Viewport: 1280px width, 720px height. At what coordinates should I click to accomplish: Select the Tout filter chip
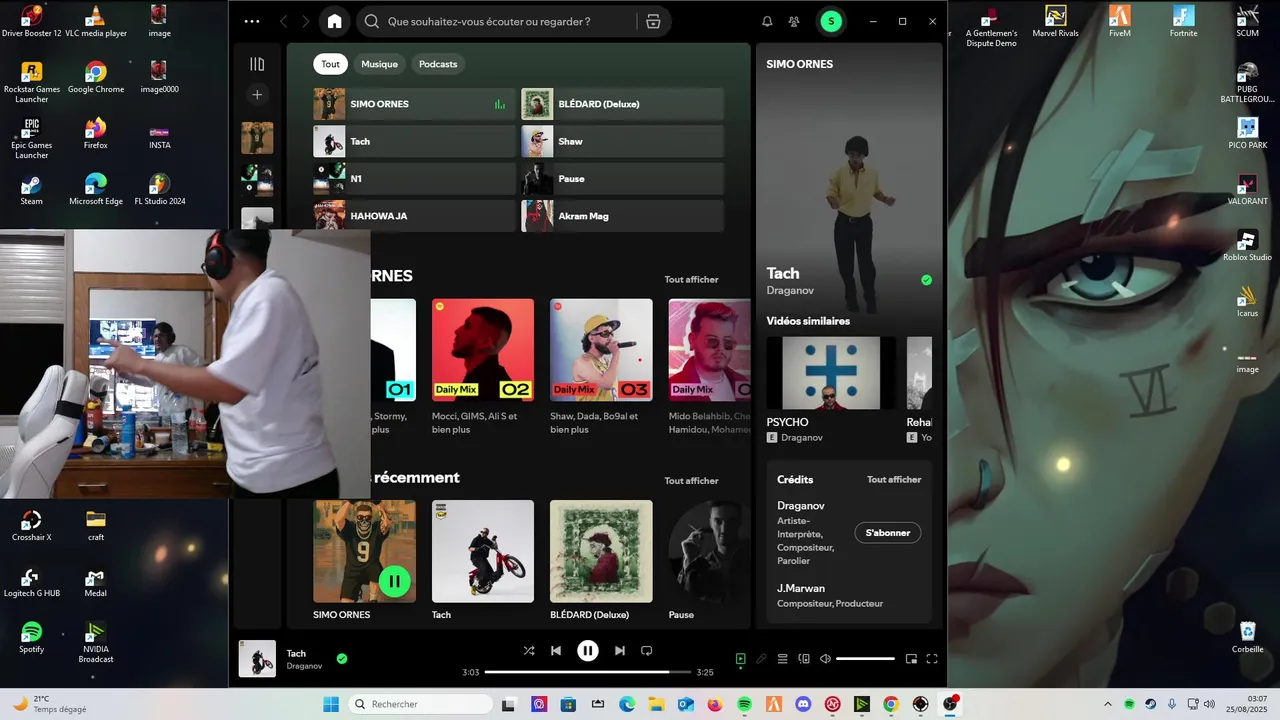[330, 64]
